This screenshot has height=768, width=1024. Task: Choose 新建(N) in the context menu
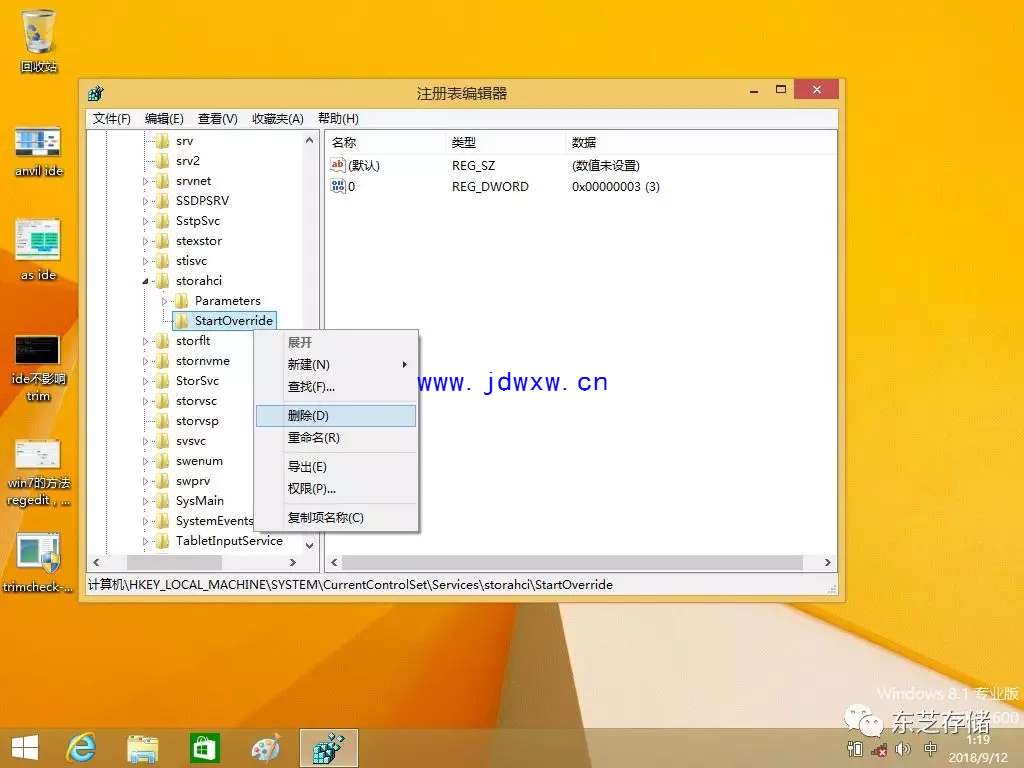pyautogui.click(x=336, y=364)
